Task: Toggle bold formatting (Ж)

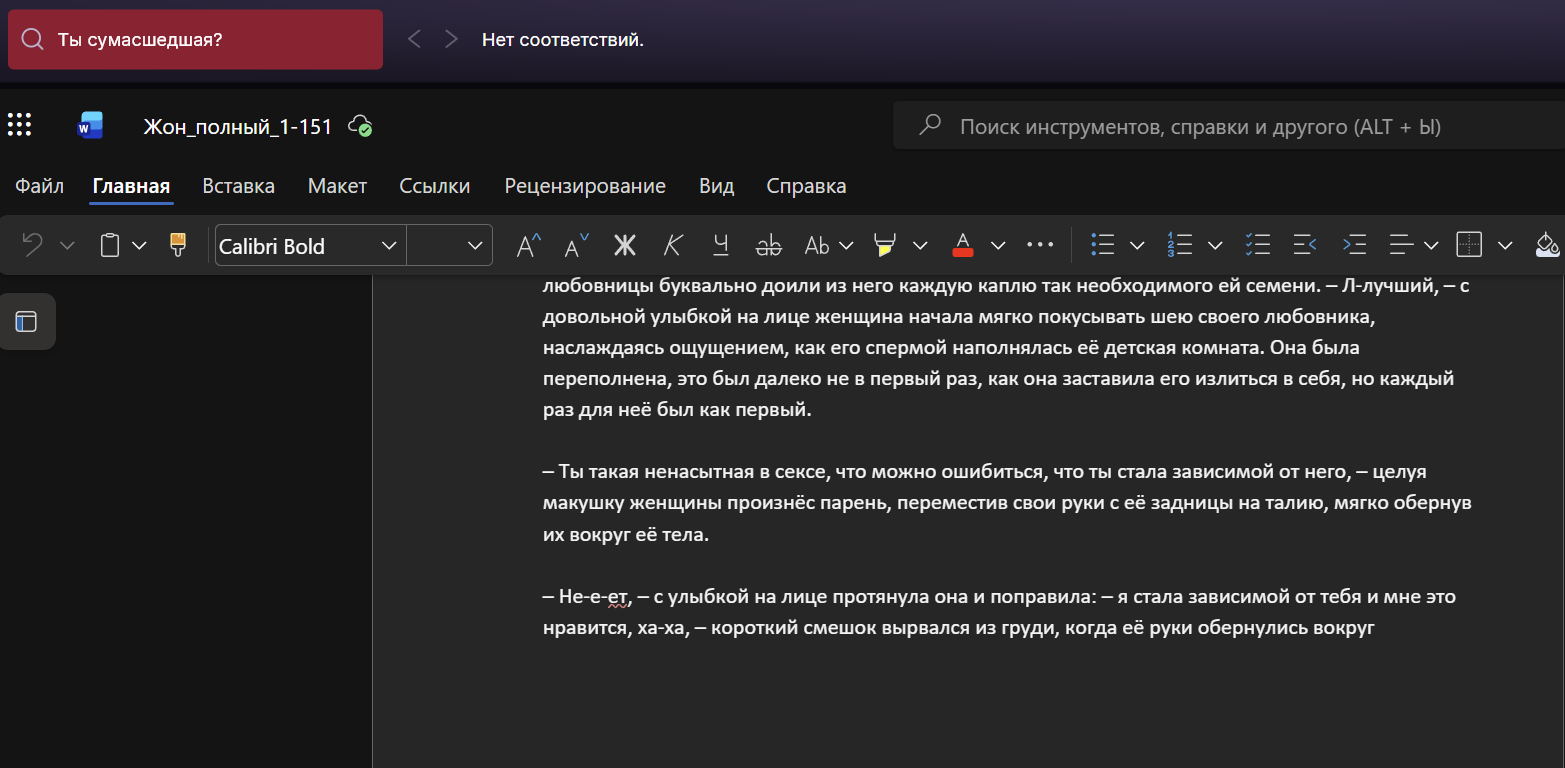Action: [625, 245]
